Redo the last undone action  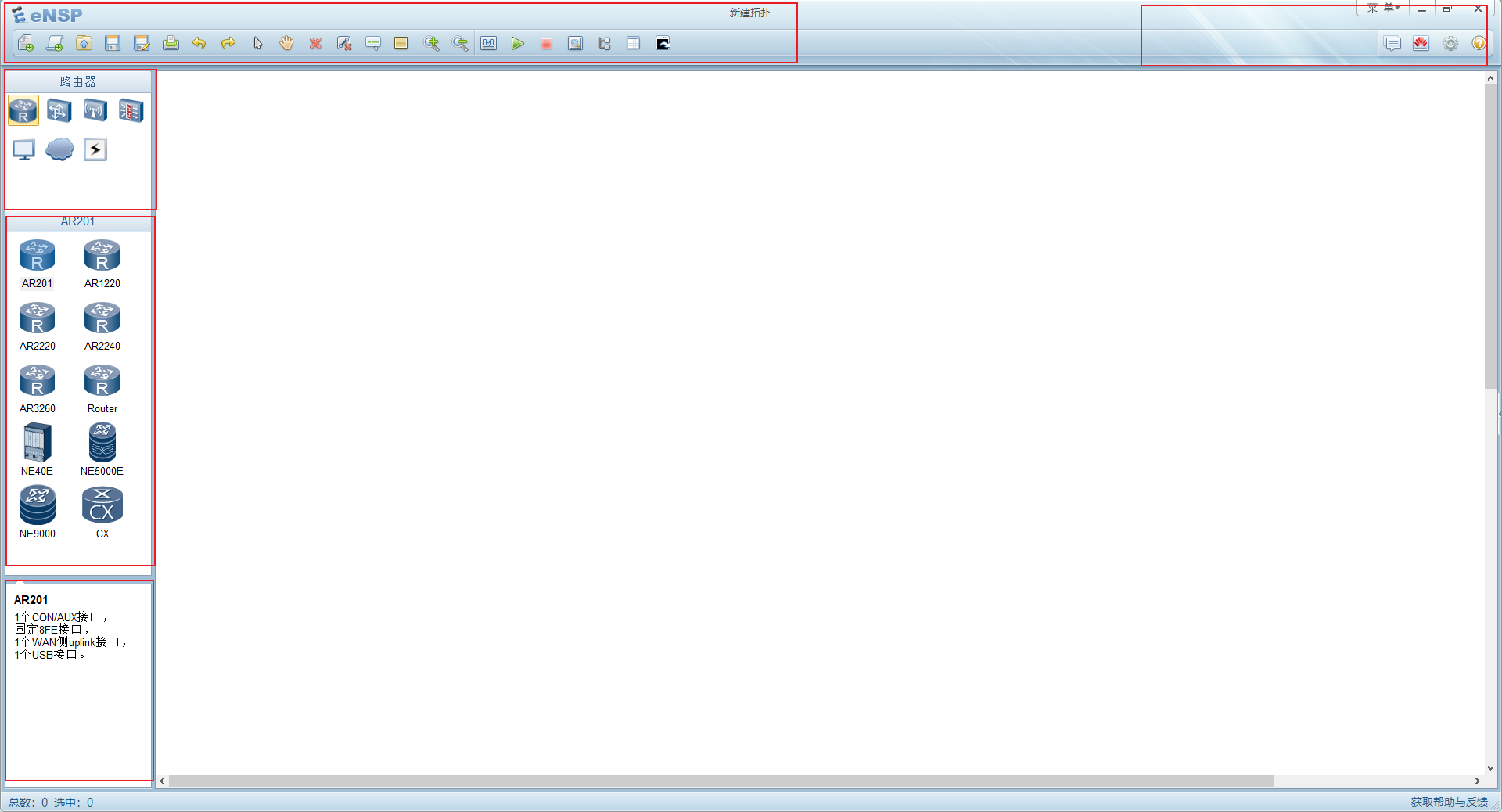click(228, 44)
